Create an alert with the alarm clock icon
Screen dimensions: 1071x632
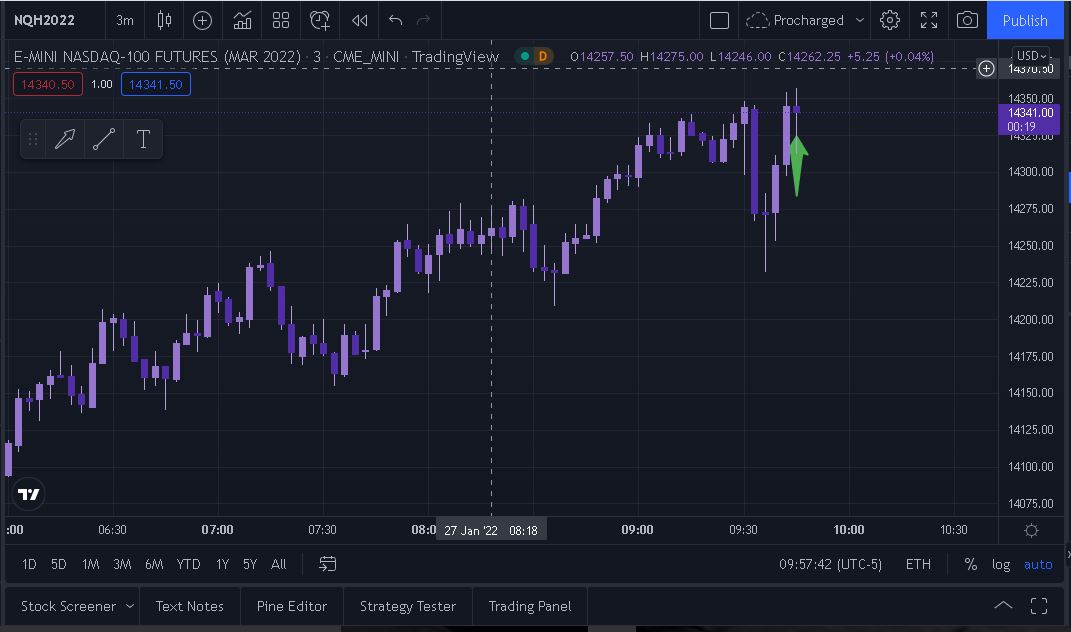(320, 20)
